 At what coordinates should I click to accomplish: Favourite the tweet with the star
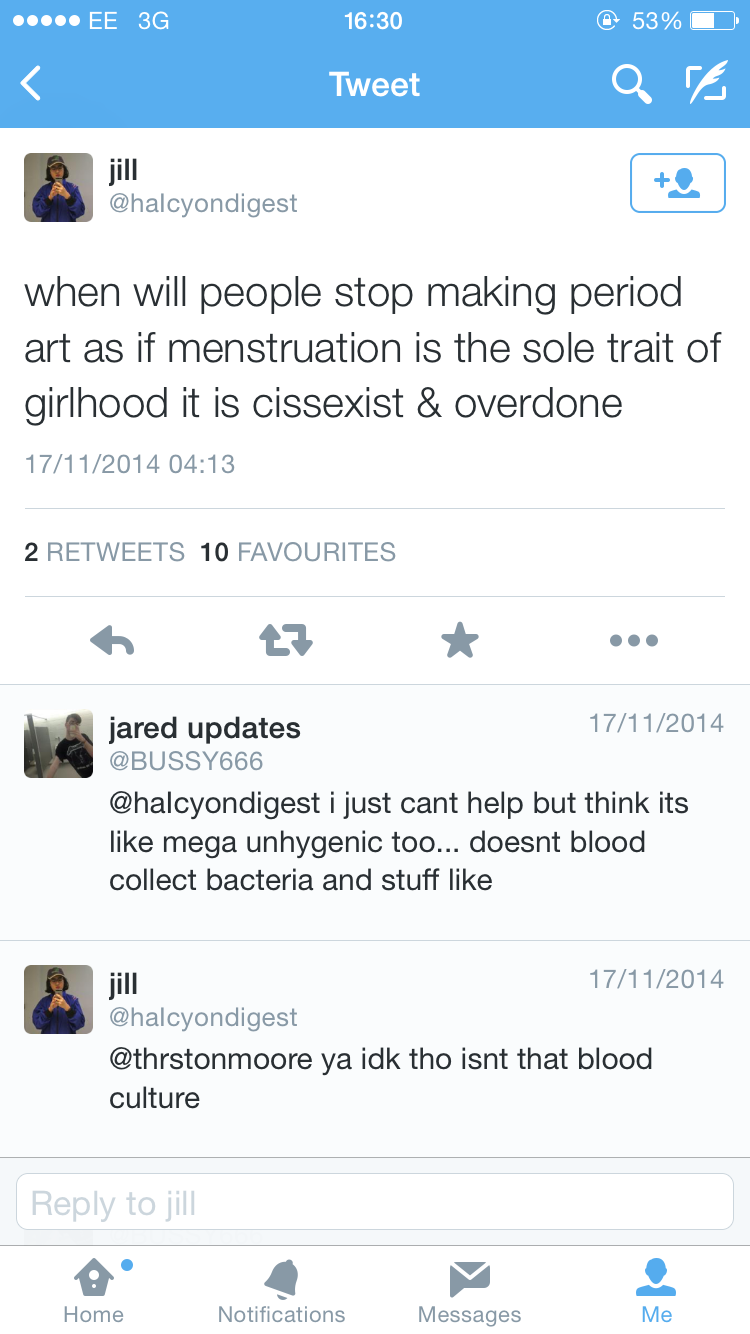coord(460,640)
